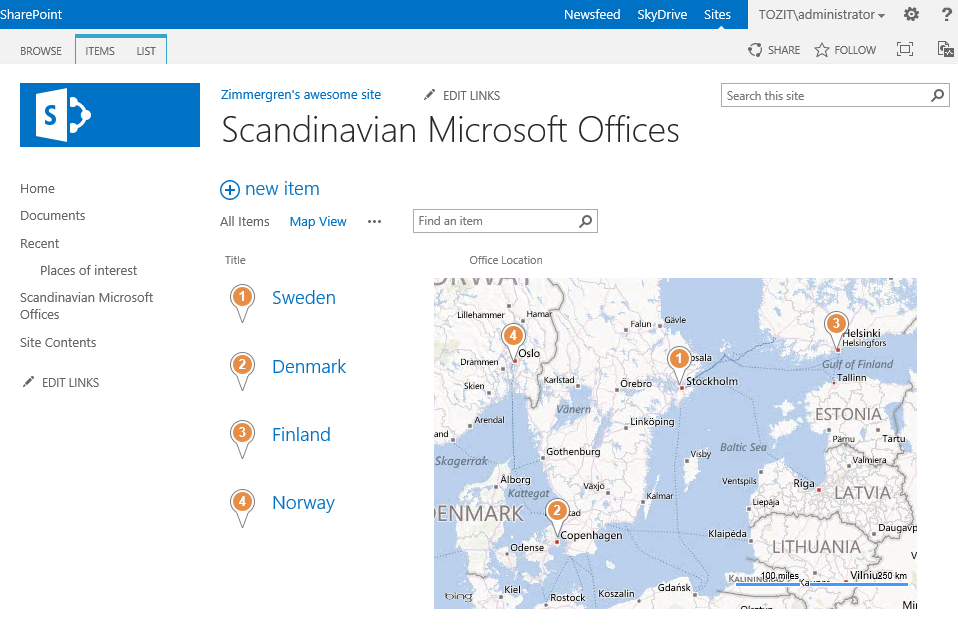958x627 pixels.
Task: Select map pin 4 at Oslo
Action: 513,343
